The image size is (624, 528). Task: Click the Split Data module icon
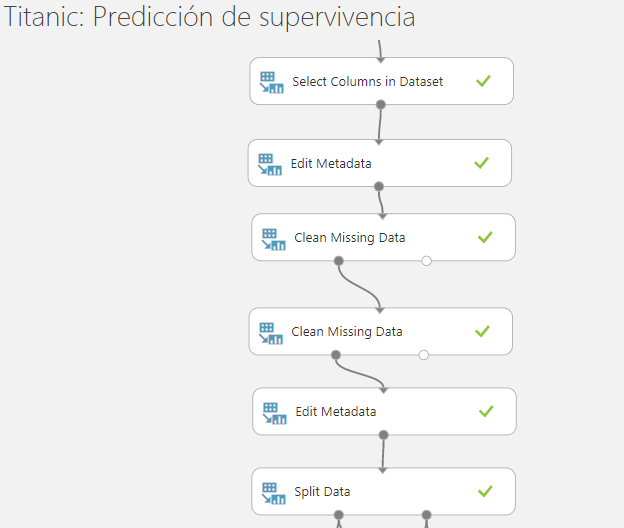[x=273, y=493]
